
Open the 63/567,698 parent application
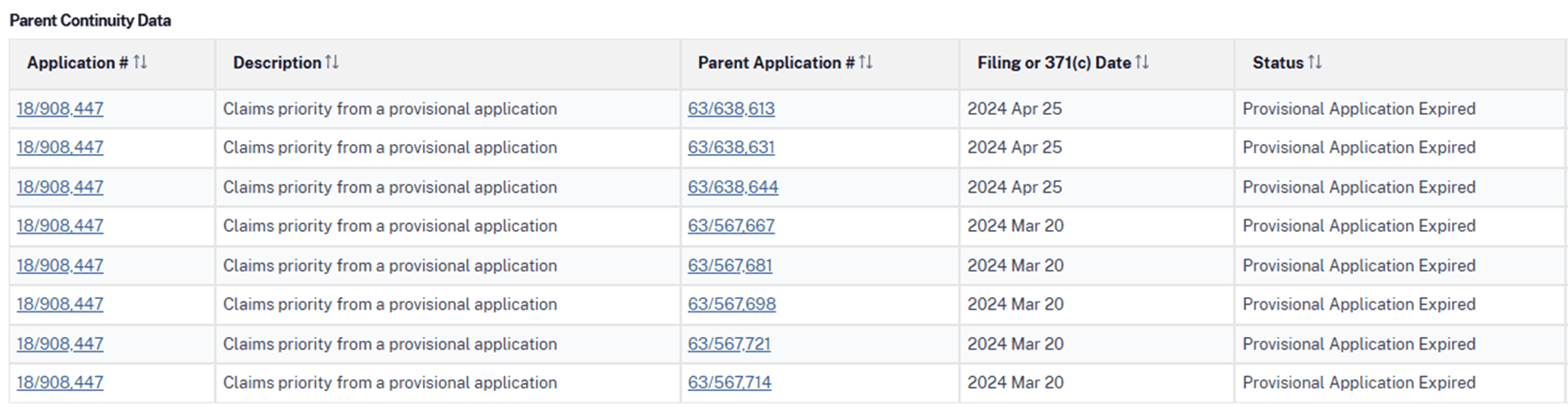click(732, 304)
